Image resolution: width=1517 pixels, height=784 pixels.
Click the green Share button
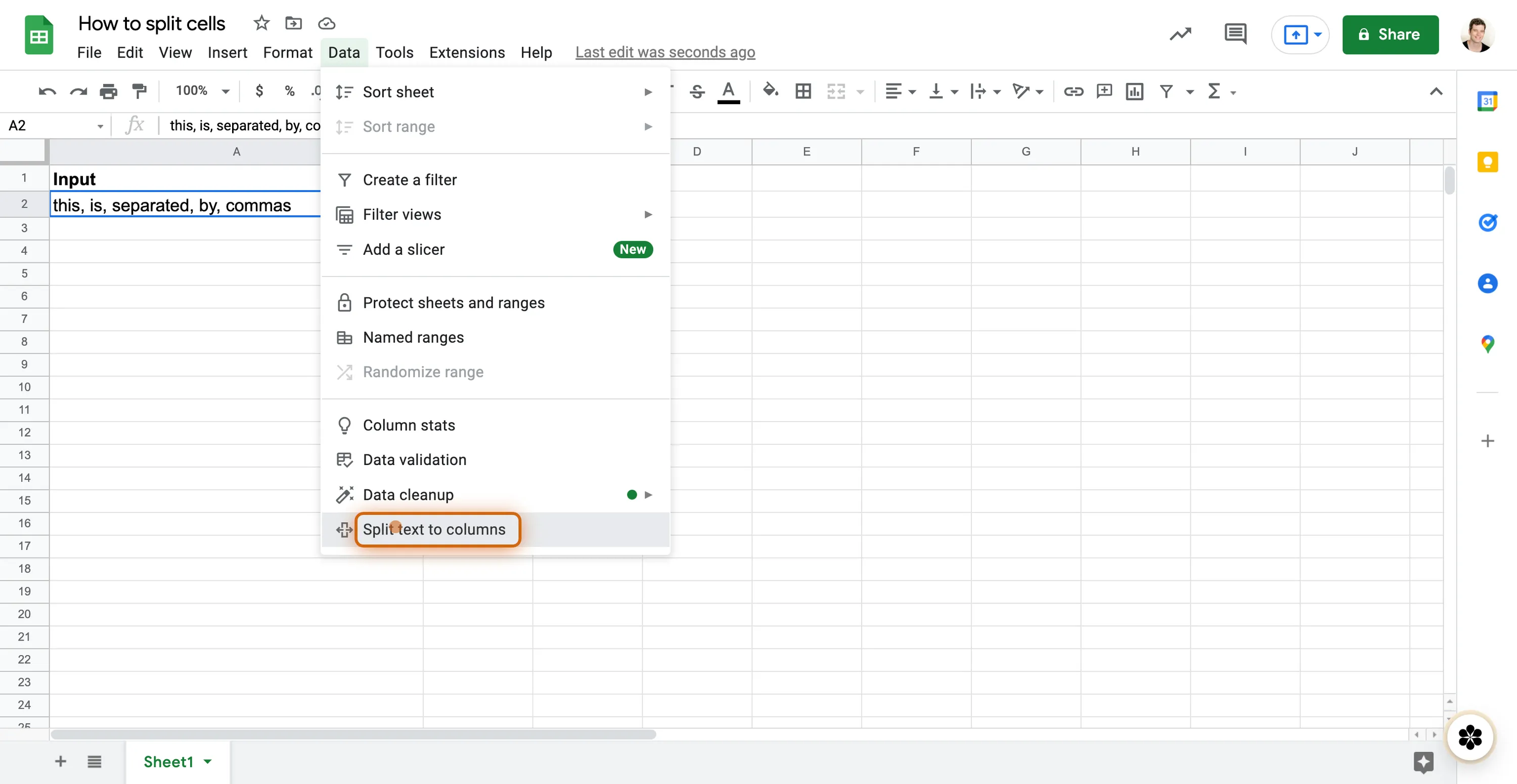coord(1391,35)
